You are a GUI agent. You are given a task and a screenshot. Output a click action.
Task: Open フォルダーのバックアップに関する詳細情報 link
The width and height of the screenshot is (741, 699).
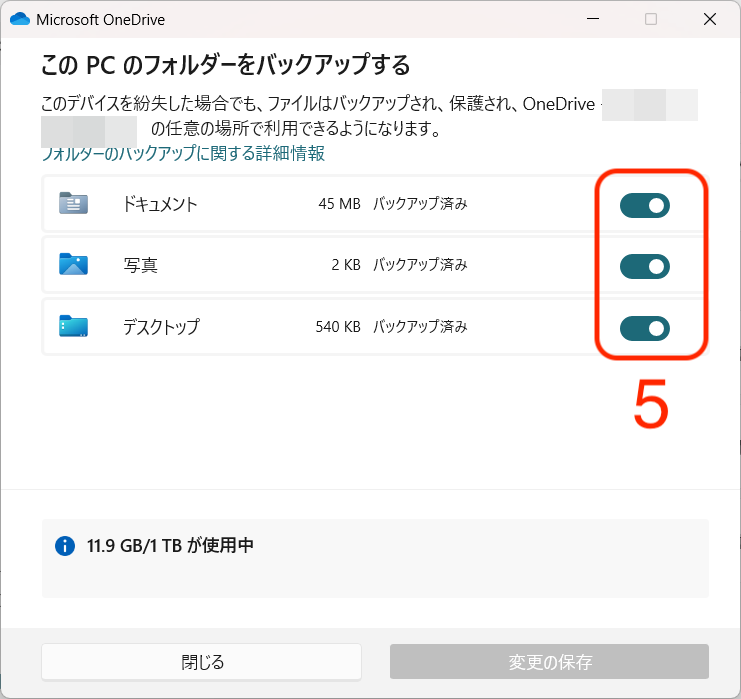coord(183,153)
